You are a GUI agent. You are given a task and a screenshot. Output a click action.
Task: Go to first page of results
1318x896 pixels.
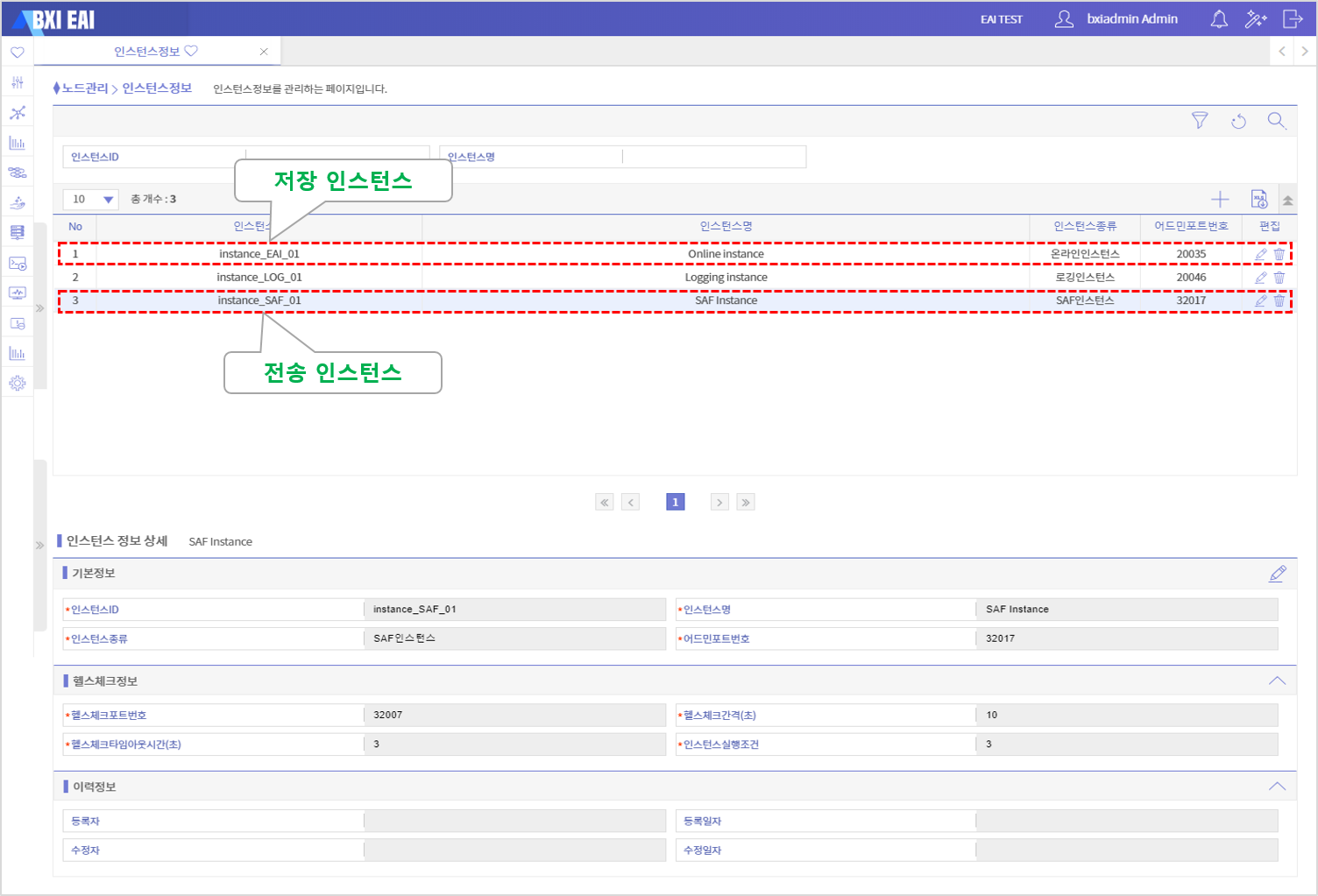click(605, 502)
